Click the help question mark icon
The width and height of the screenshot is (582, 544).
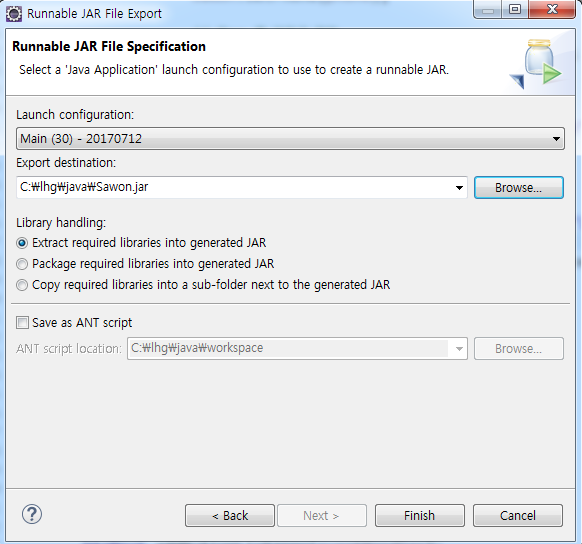pyautogui.click(x=32, y=514)
